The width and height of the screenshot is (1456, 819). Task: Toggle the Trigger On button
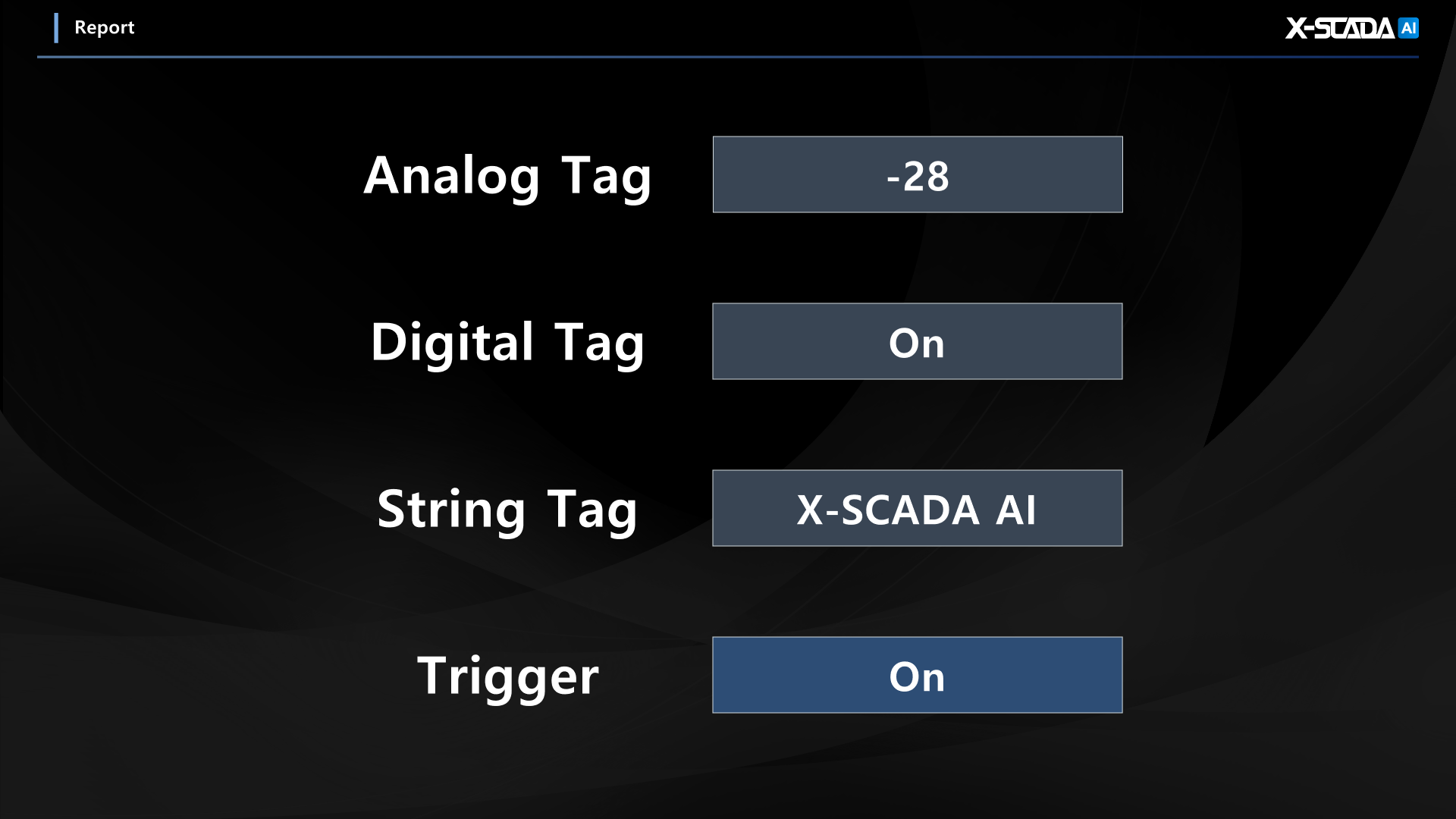[x=917, y=675]
